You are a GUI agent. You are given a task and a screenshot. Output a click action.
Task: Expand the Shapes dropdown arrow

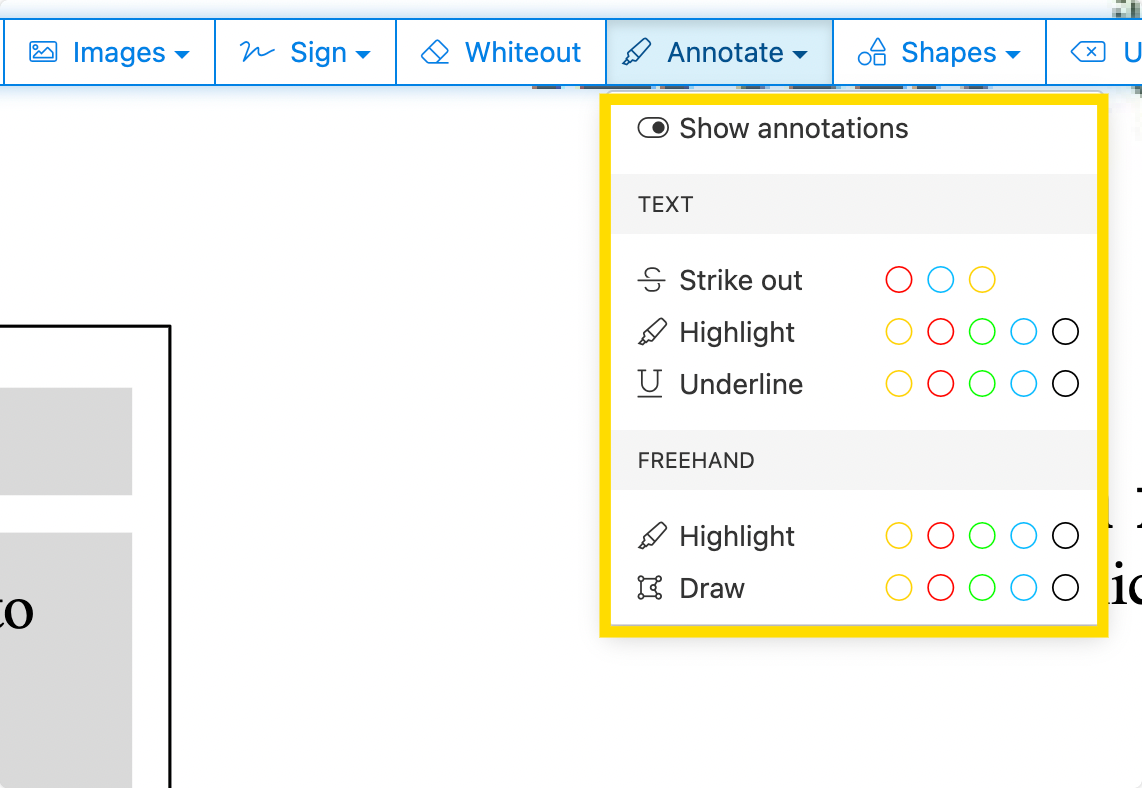click(1012, 54)
